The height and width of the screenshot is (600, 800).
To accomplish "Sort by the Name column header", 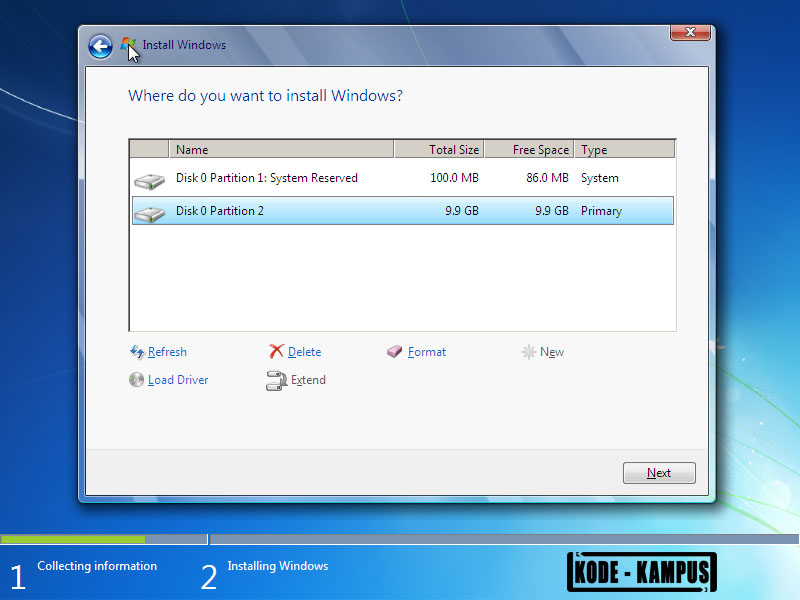I will pyautogui.click(x=281, y=149).
